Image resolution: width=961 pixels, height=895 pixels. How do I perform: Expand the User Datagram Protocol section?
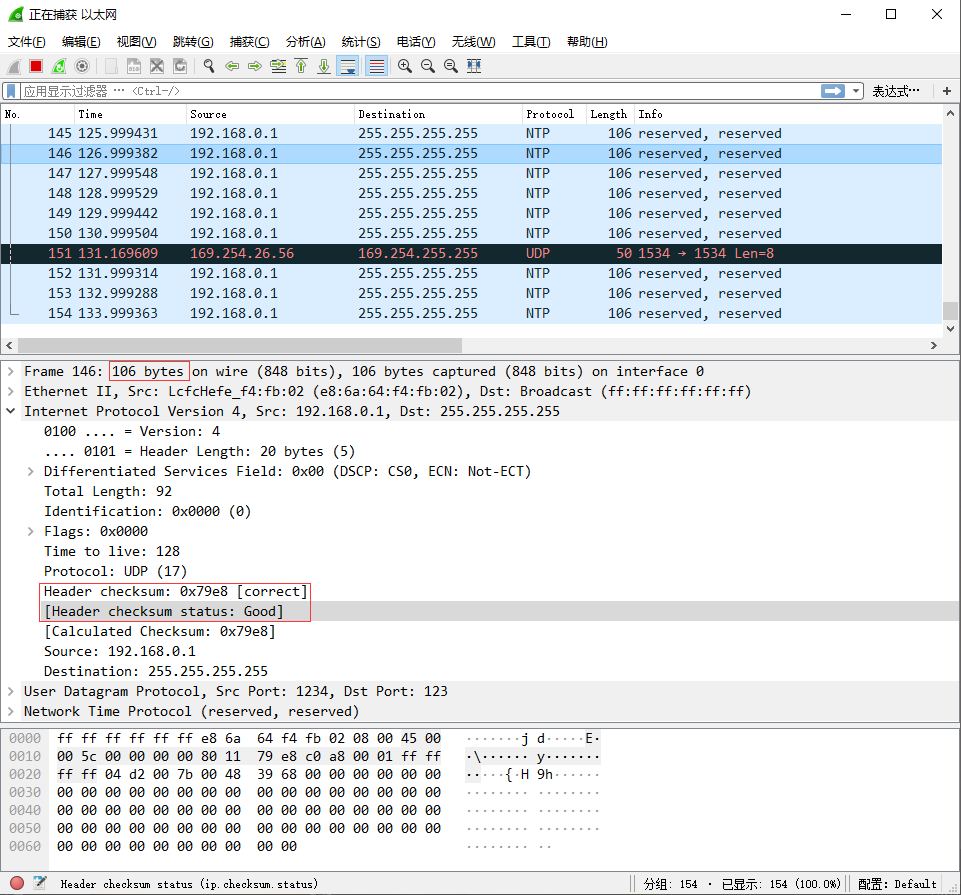pyautogui.click(x=11, y=691)
